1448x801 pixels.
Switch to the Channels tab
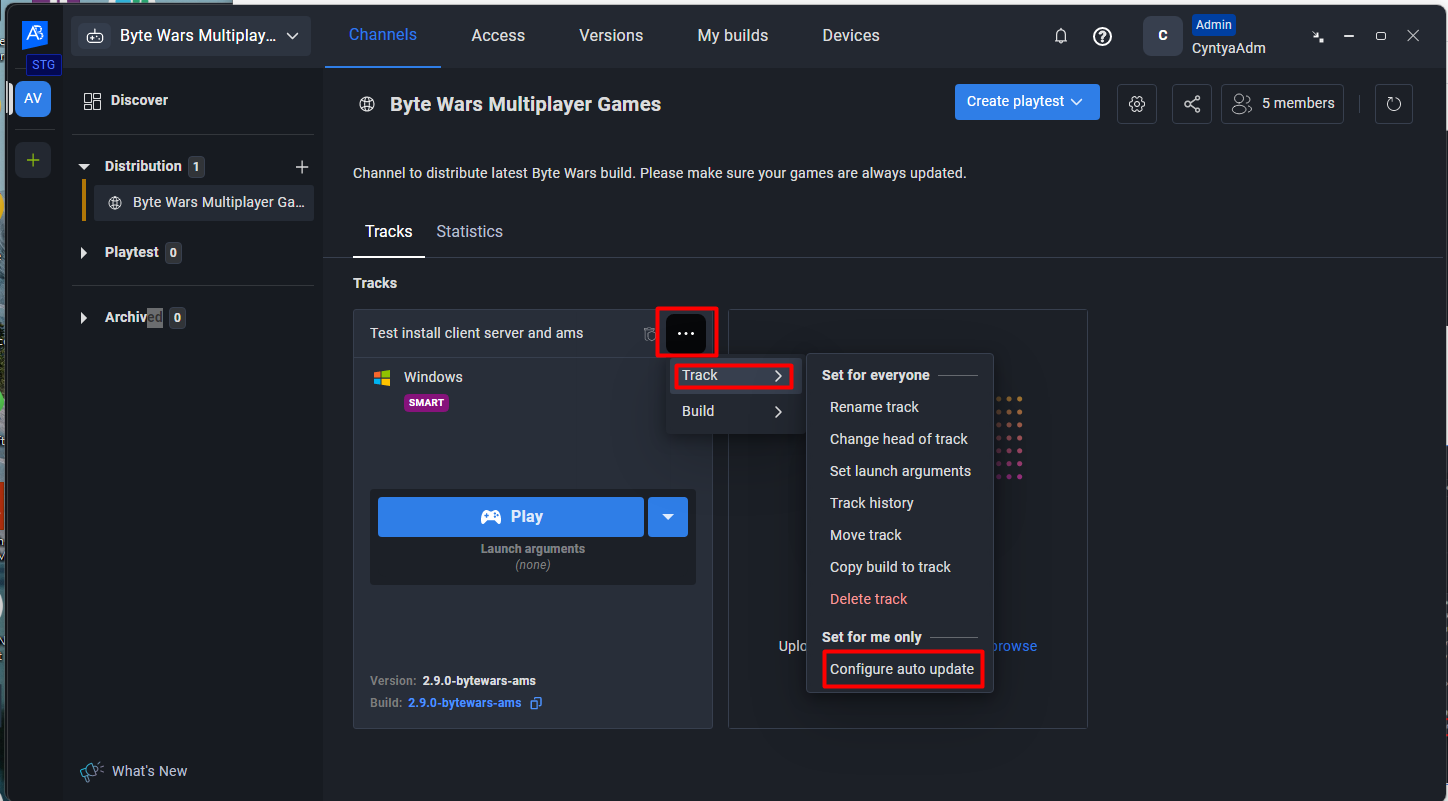coord(383,35)
